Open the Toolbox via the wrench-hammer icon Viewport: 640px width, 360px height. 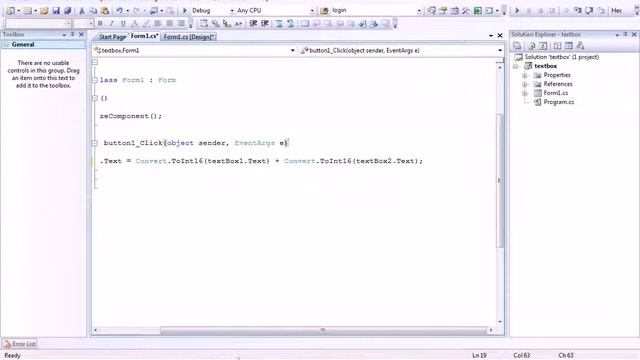466,11
